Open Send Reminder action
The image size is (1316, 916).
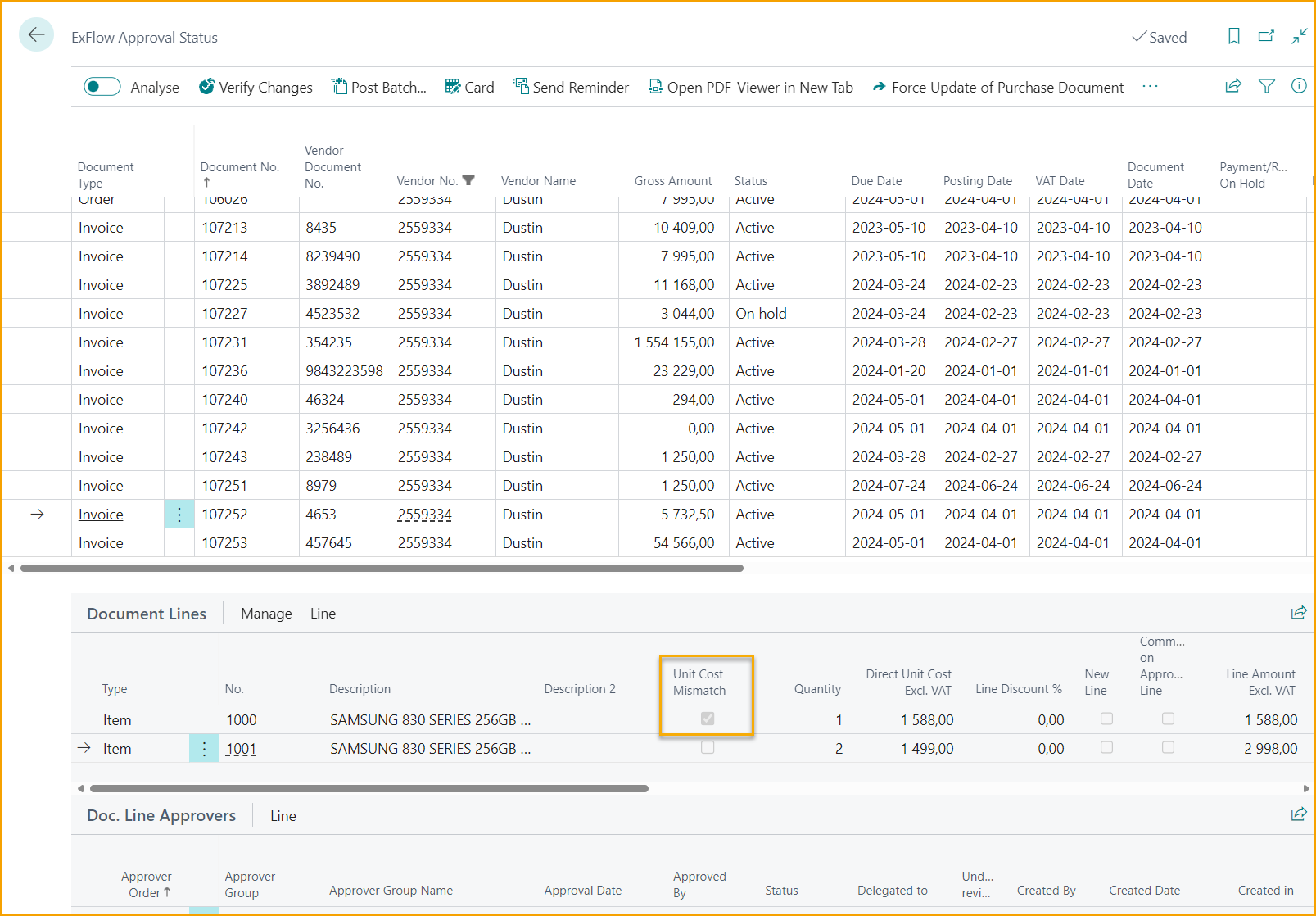point(571,87)
